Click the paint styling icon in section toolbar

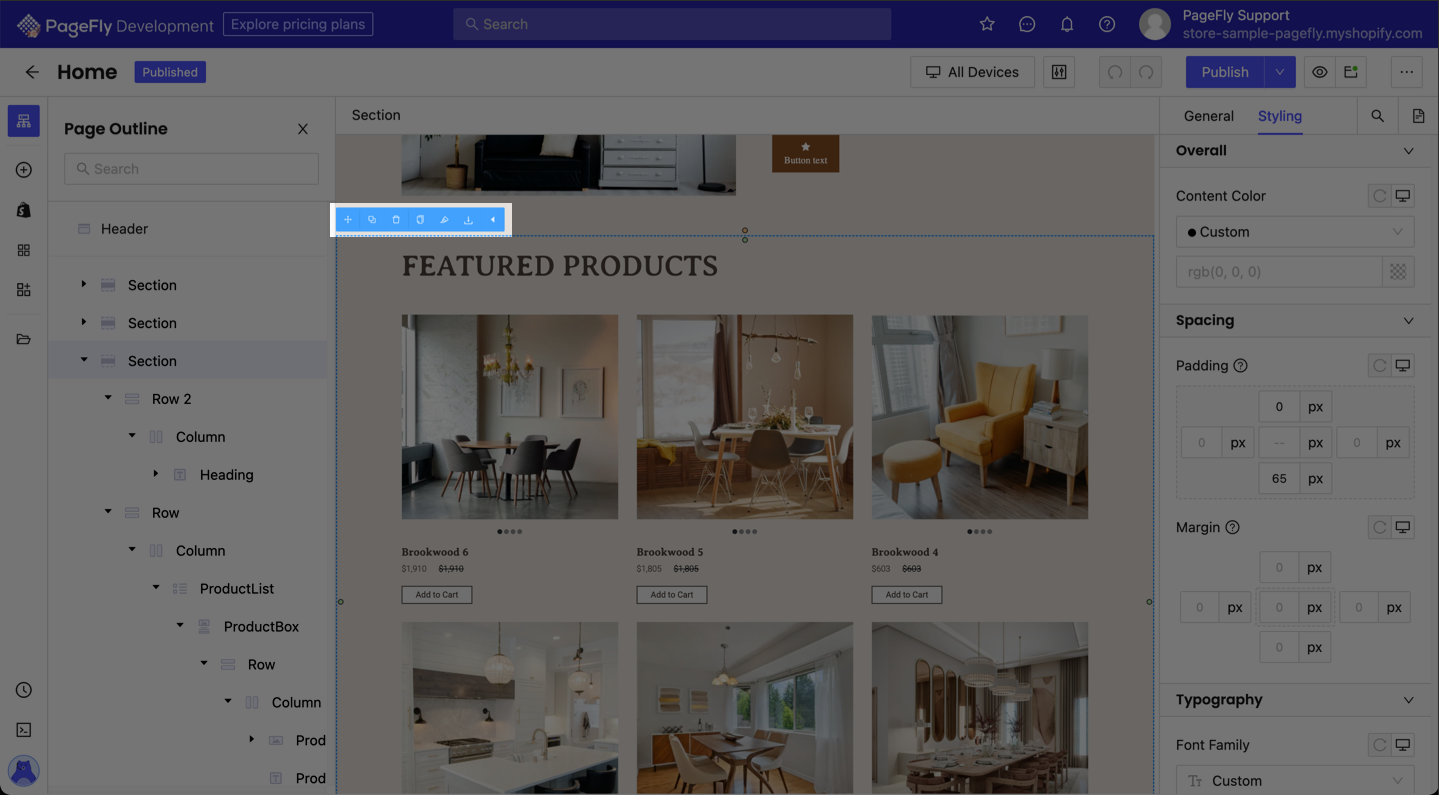[444, 220]
